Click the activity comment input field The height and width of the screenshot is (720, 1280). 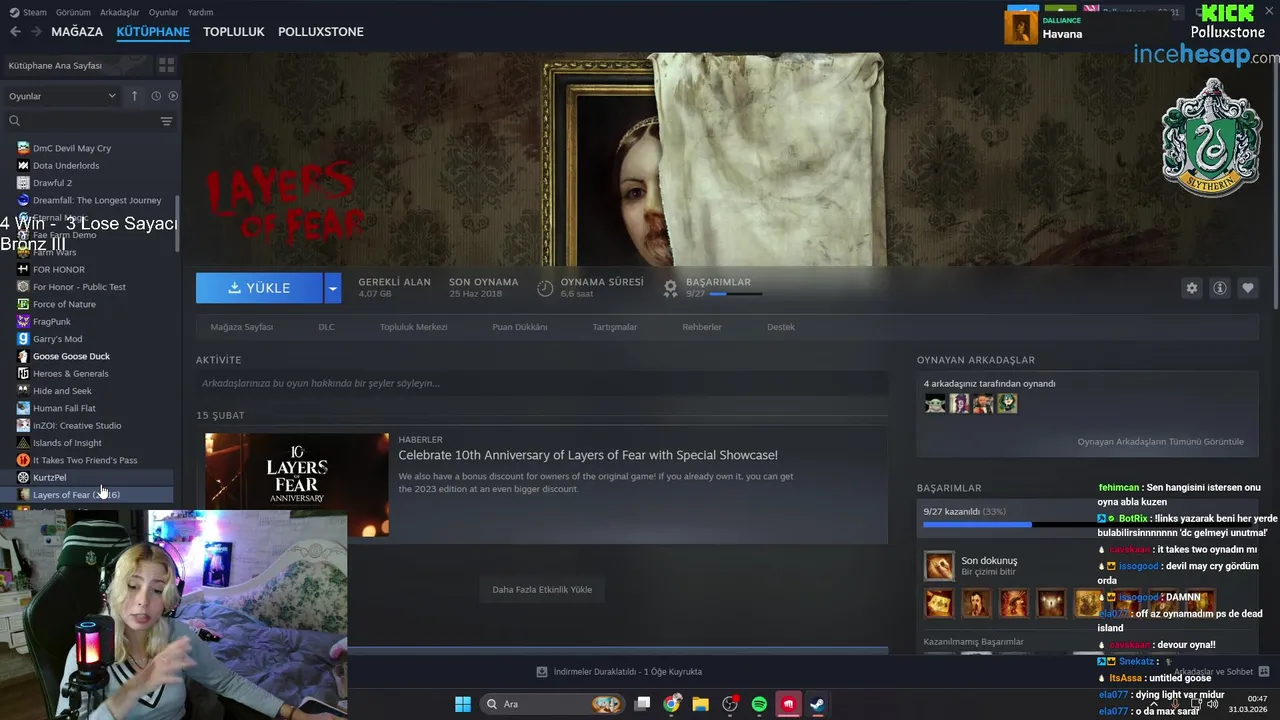click(x=542, y=383)
